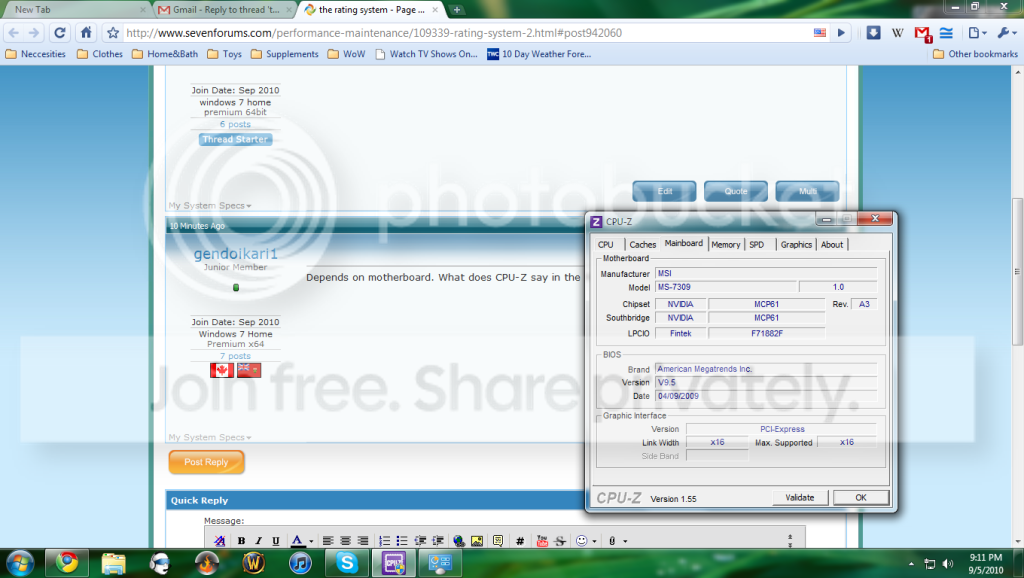Open Chrome's wrench settings menu
The width and height of the screenshot is (1024, 578).
pyautogui.click(x=1006, y=33)
